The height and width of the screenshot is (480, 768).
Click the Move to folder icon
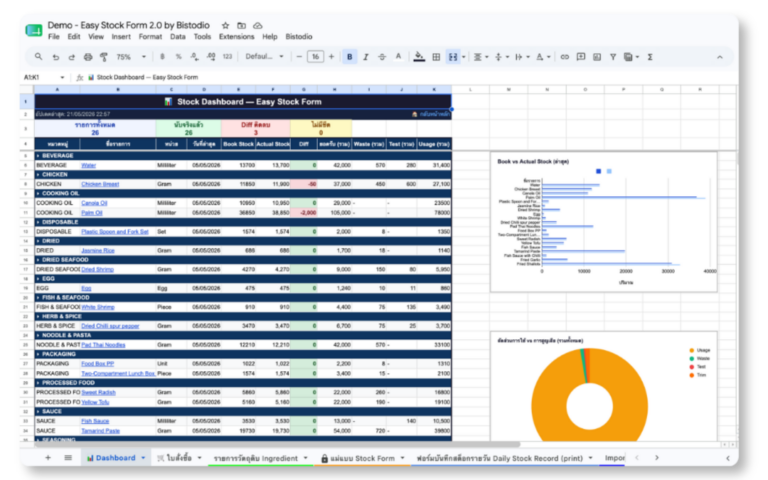241,25
